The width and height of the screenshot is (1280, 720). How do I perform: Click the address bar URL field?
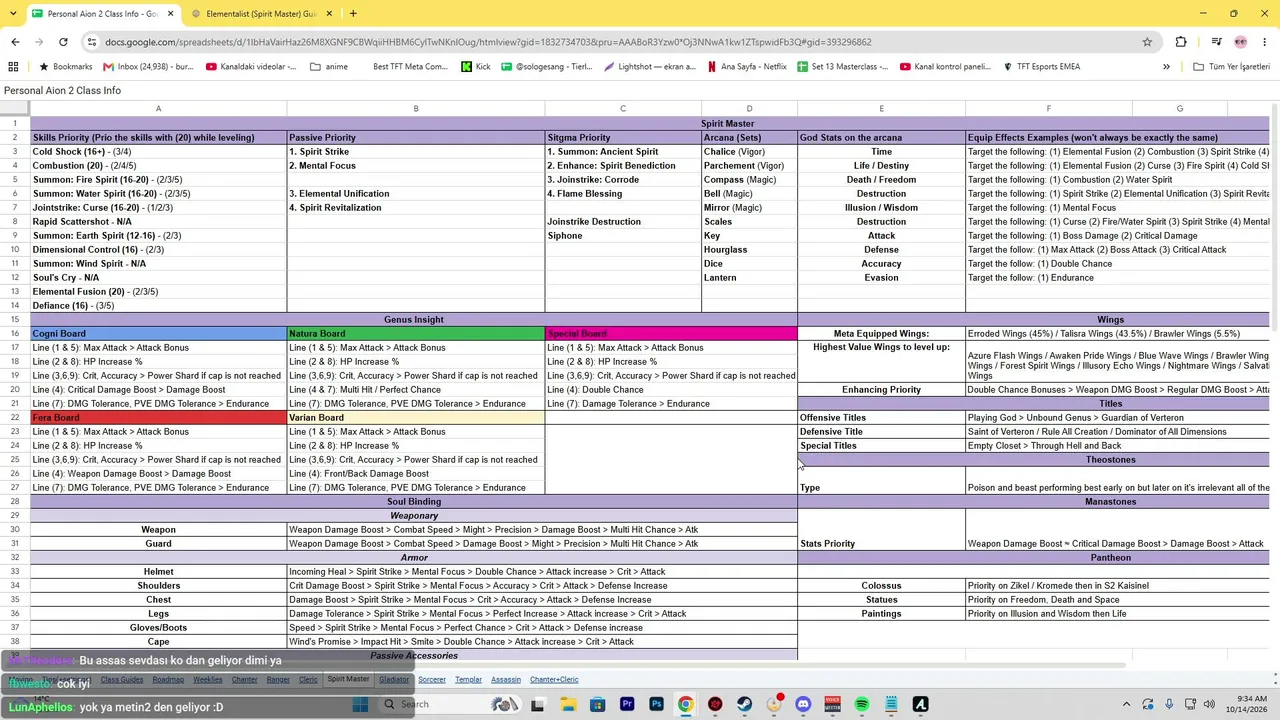click(620, 42)
